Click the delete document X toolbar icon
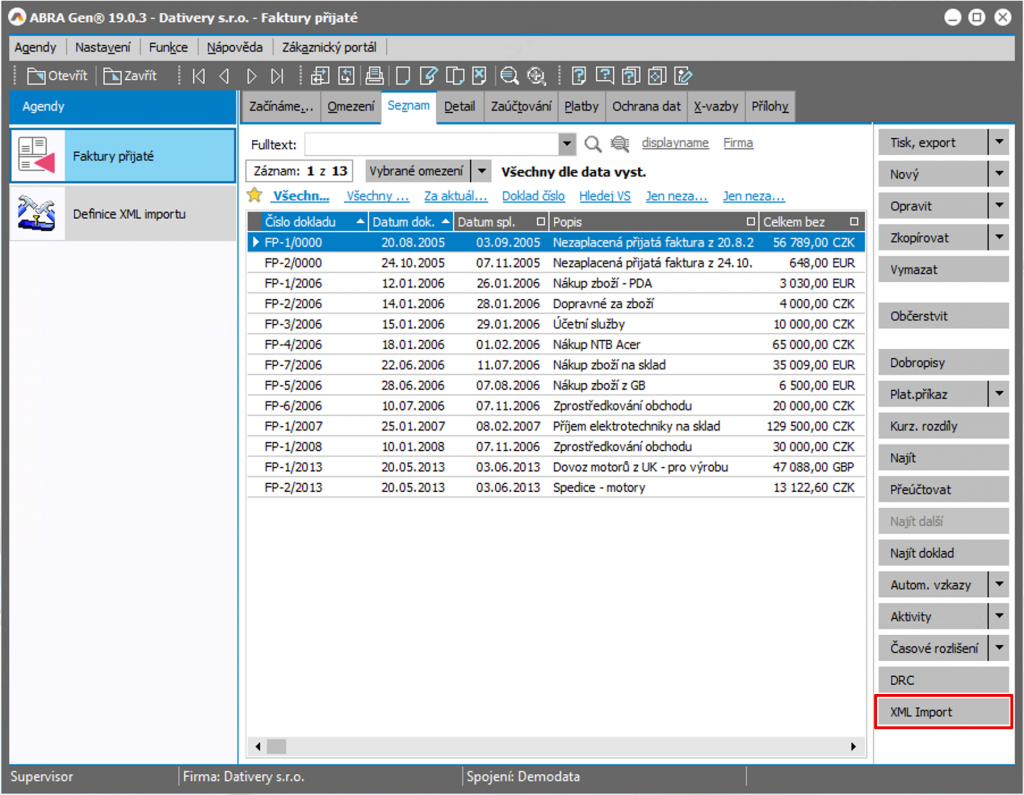 479,76
